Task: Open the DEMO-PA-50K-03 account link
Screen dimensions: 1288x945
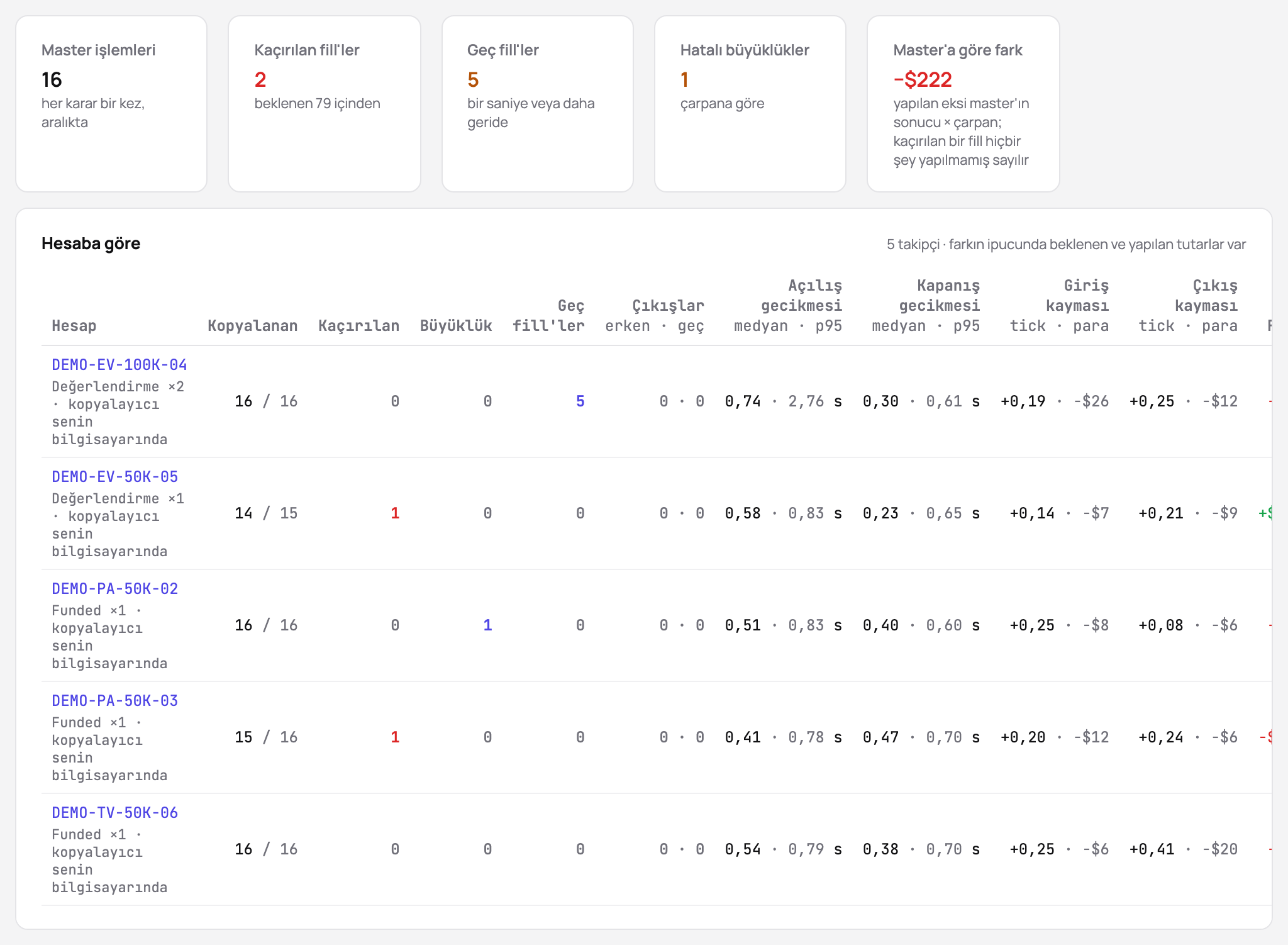Action: (115, 701)
